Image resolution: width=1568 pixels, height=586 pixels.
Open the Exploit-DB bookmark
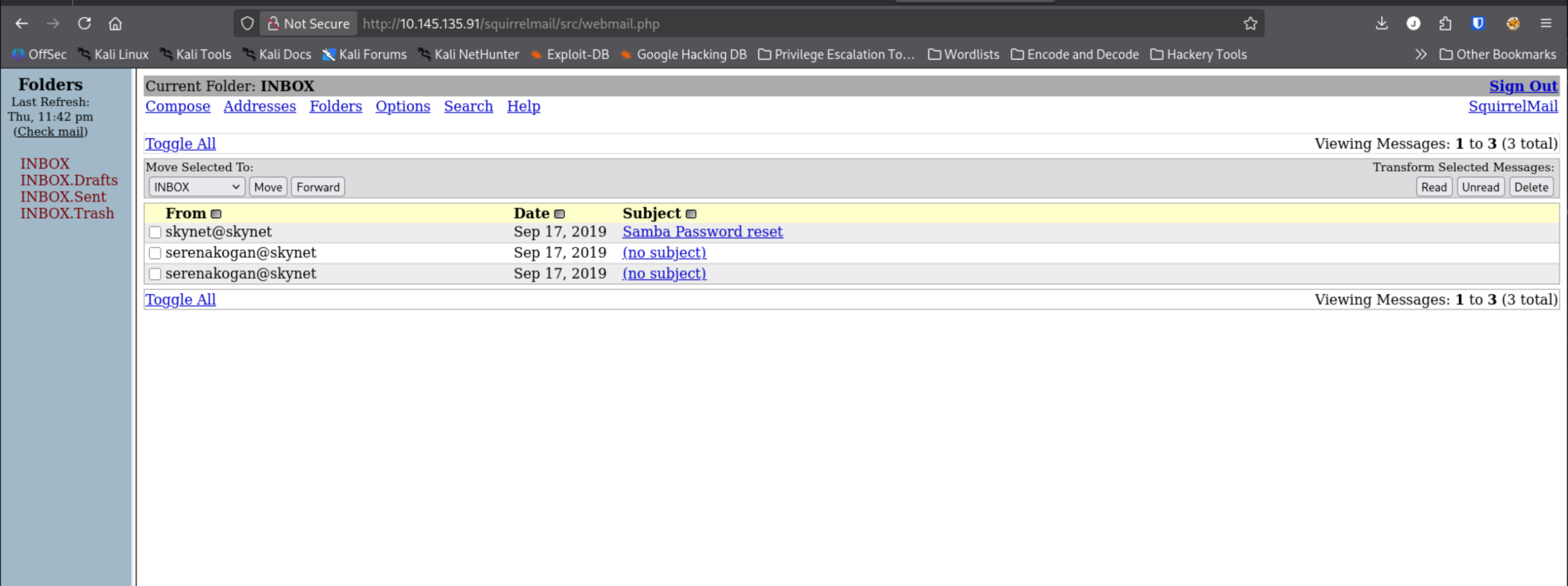tap(570, 55)
